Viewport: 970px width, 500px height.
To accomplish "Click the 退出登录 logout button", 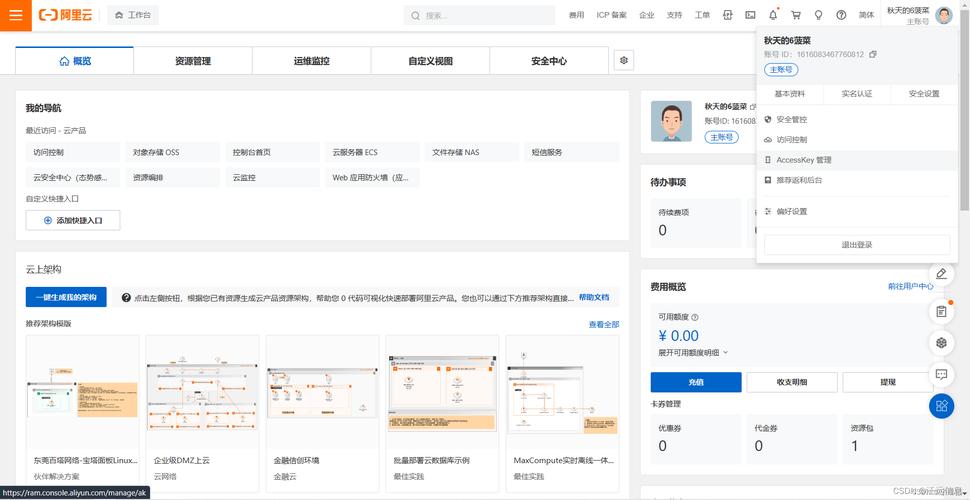I will (857, 245).
